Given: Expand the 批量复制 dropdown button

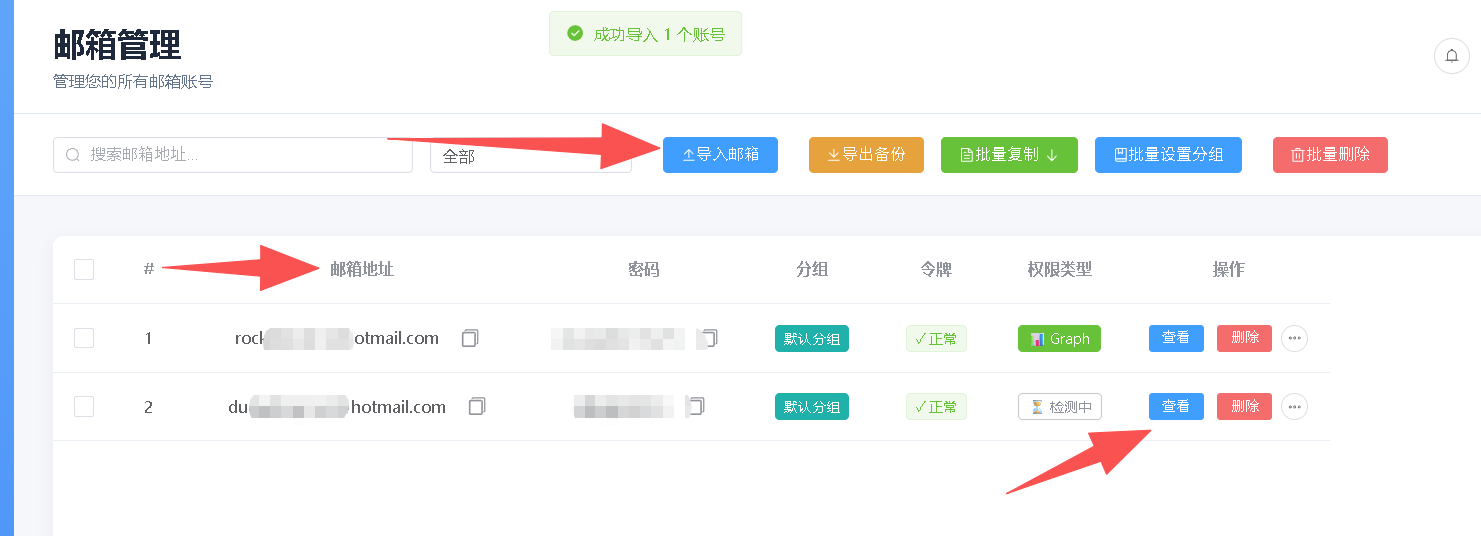Looking at the screenshot, I should click(1009, 155).
